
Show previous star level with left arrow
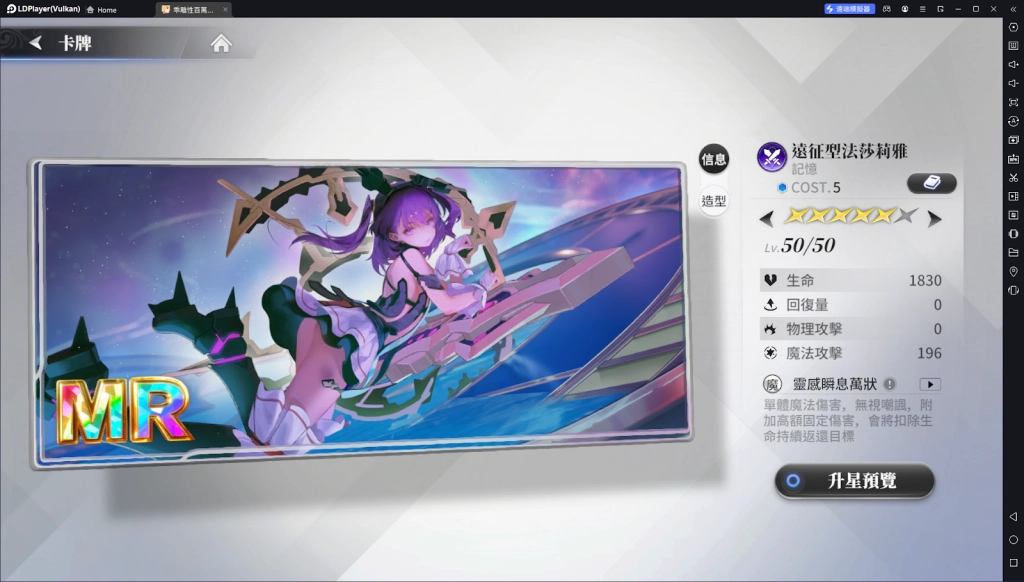tap(767, 218)
